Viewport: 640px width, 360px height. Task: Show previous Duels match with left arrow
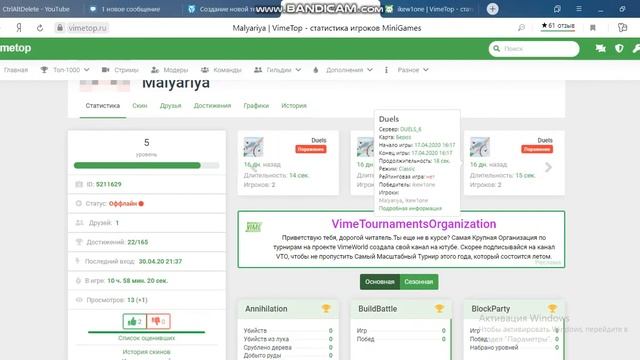[x=254, y=167]
